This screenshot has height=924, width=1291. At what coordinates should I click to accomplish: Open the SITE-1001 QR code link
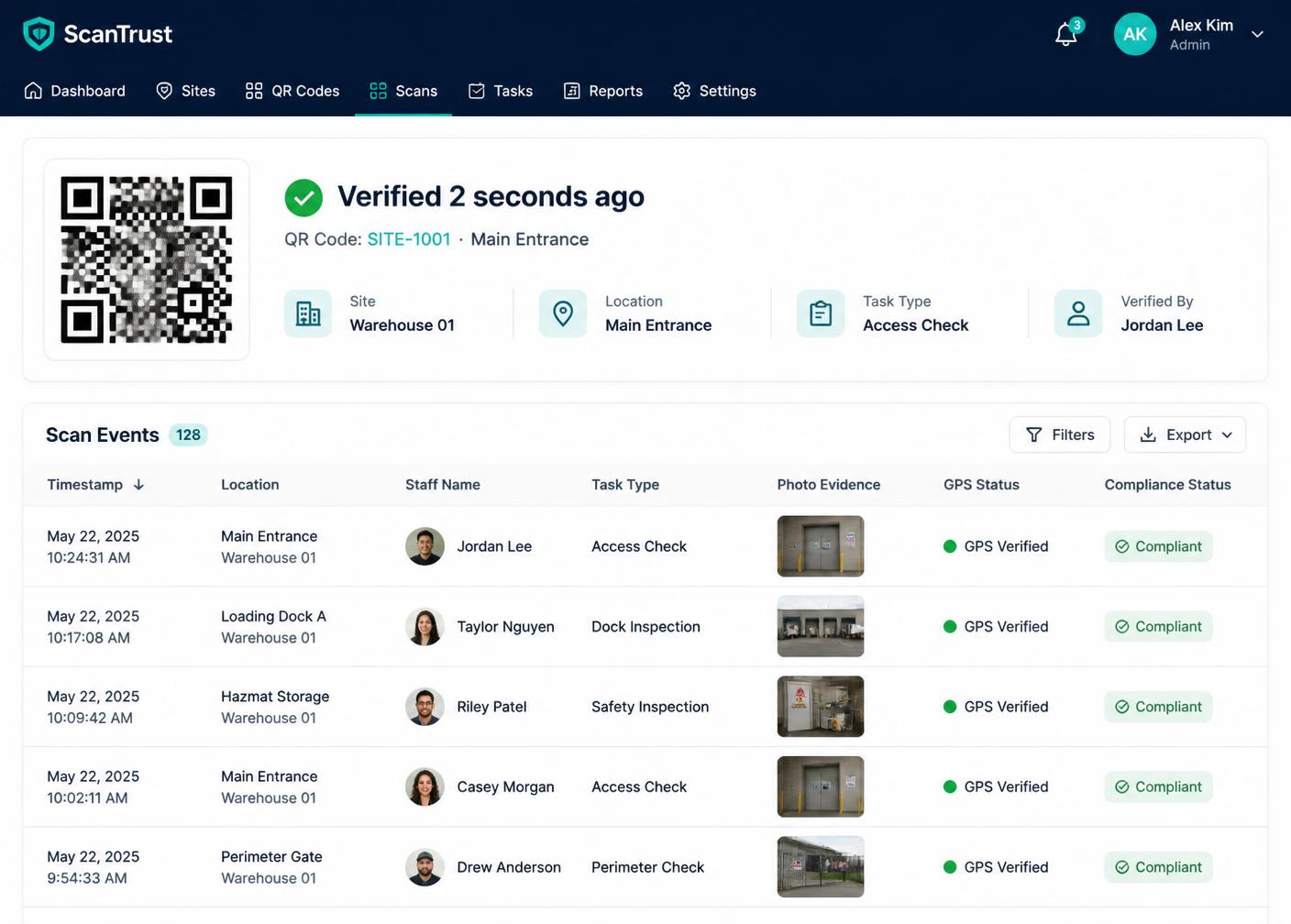[x=409, y=239]
